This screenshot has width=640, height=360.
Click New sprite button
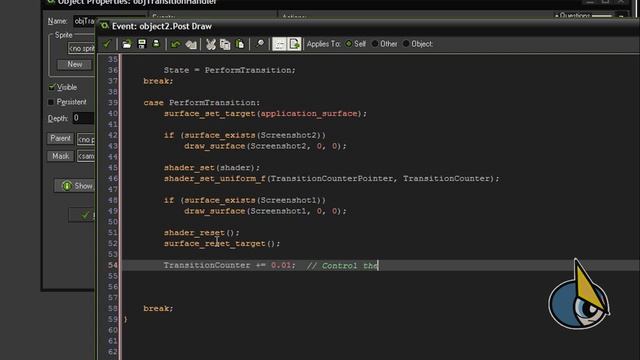74,64
